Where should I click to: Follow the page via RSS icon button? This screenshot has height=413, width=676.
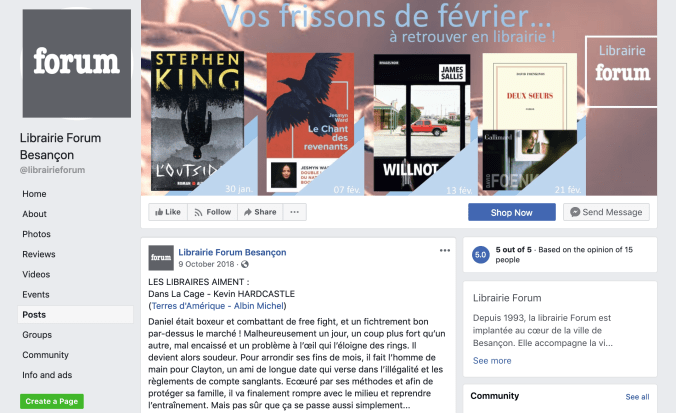(213, 212)
